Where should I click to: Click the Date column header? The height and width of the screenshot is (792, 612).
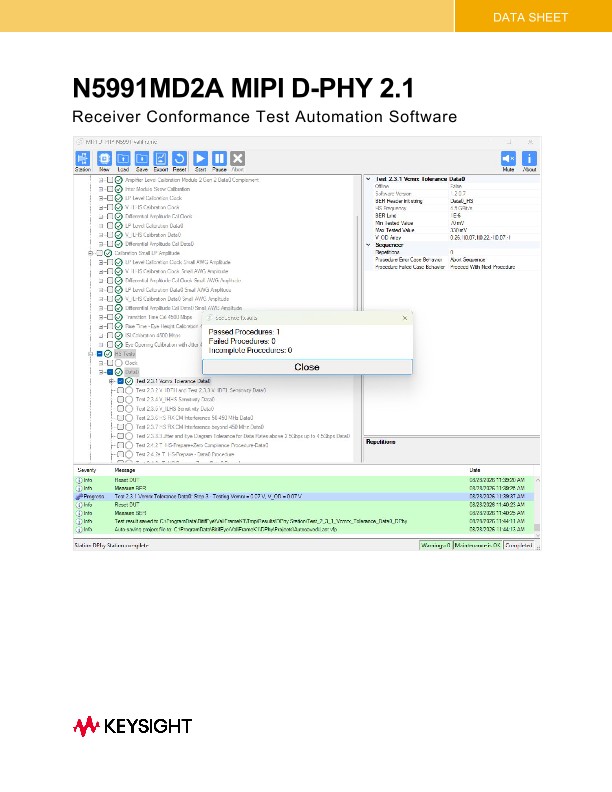click(x=475, y=470)
